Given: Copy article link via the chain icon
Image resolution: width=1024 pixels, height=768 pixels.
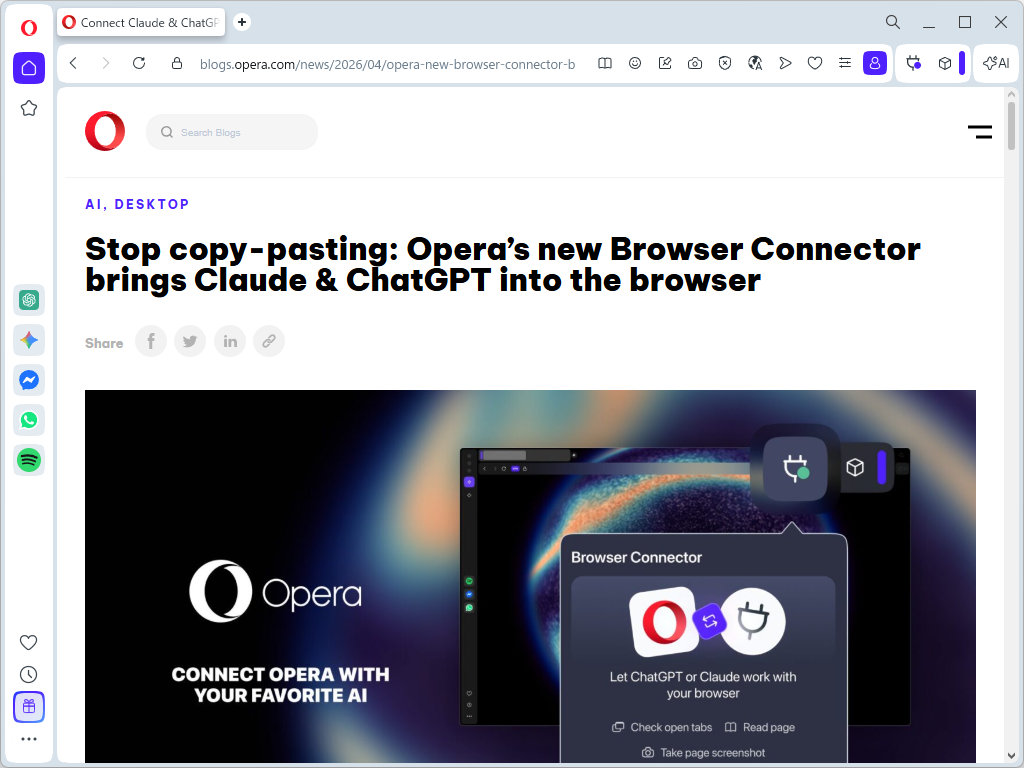Looking at the screenshot, I should [x=268, y=341].
